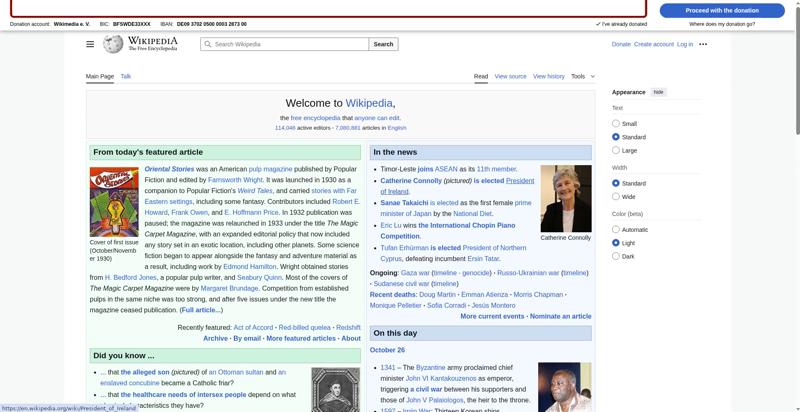This screenshot has width=800, height=412.
Task: Select Small text size option
Action: 616,124
